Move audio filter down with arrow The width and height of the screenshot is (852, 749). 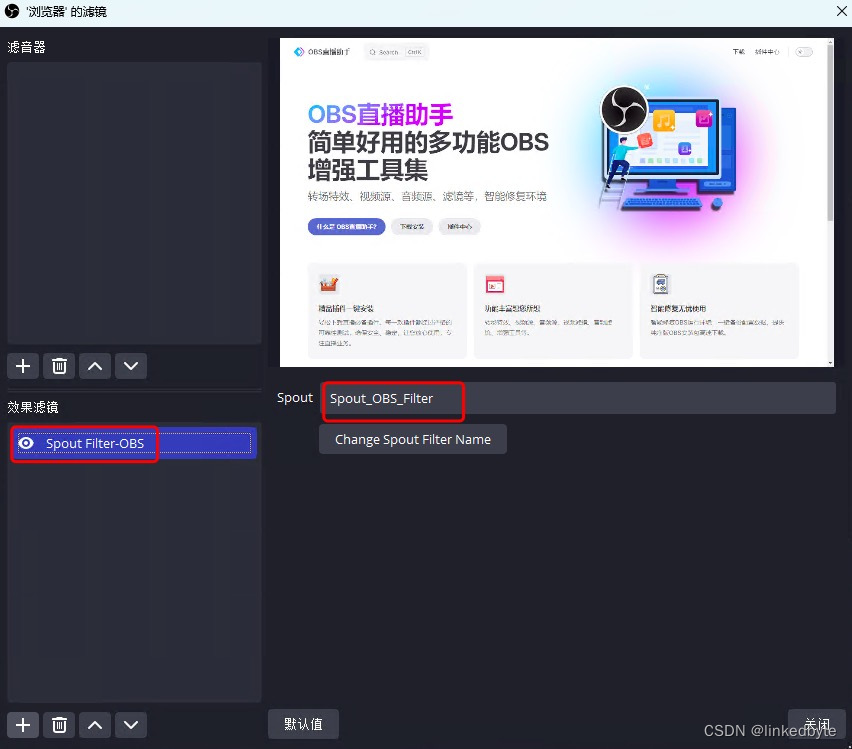pyautogui.click(x=131, y=366)
